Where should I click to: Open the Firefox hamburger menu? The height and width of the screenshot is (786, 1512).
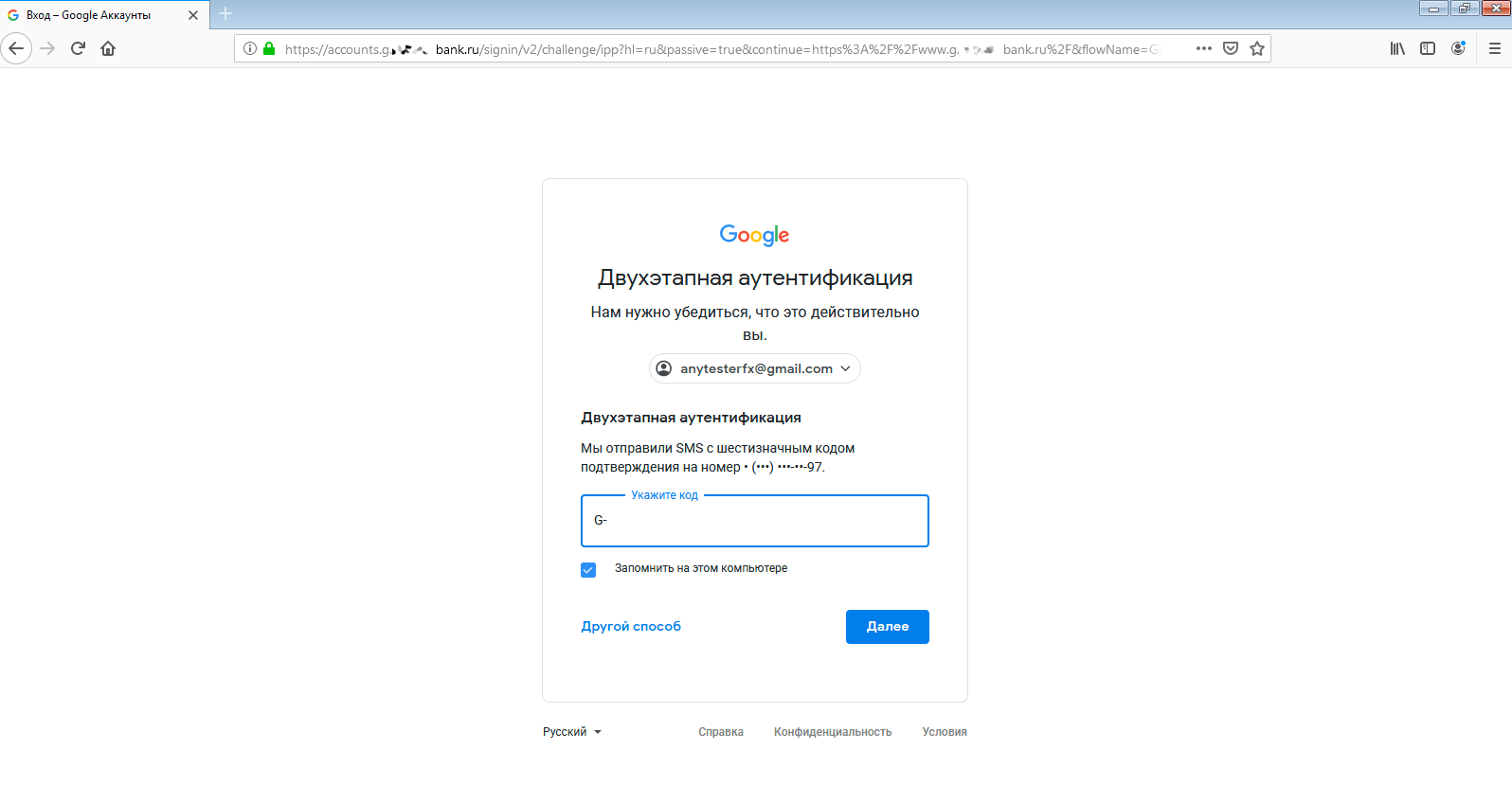point(1495,48)
